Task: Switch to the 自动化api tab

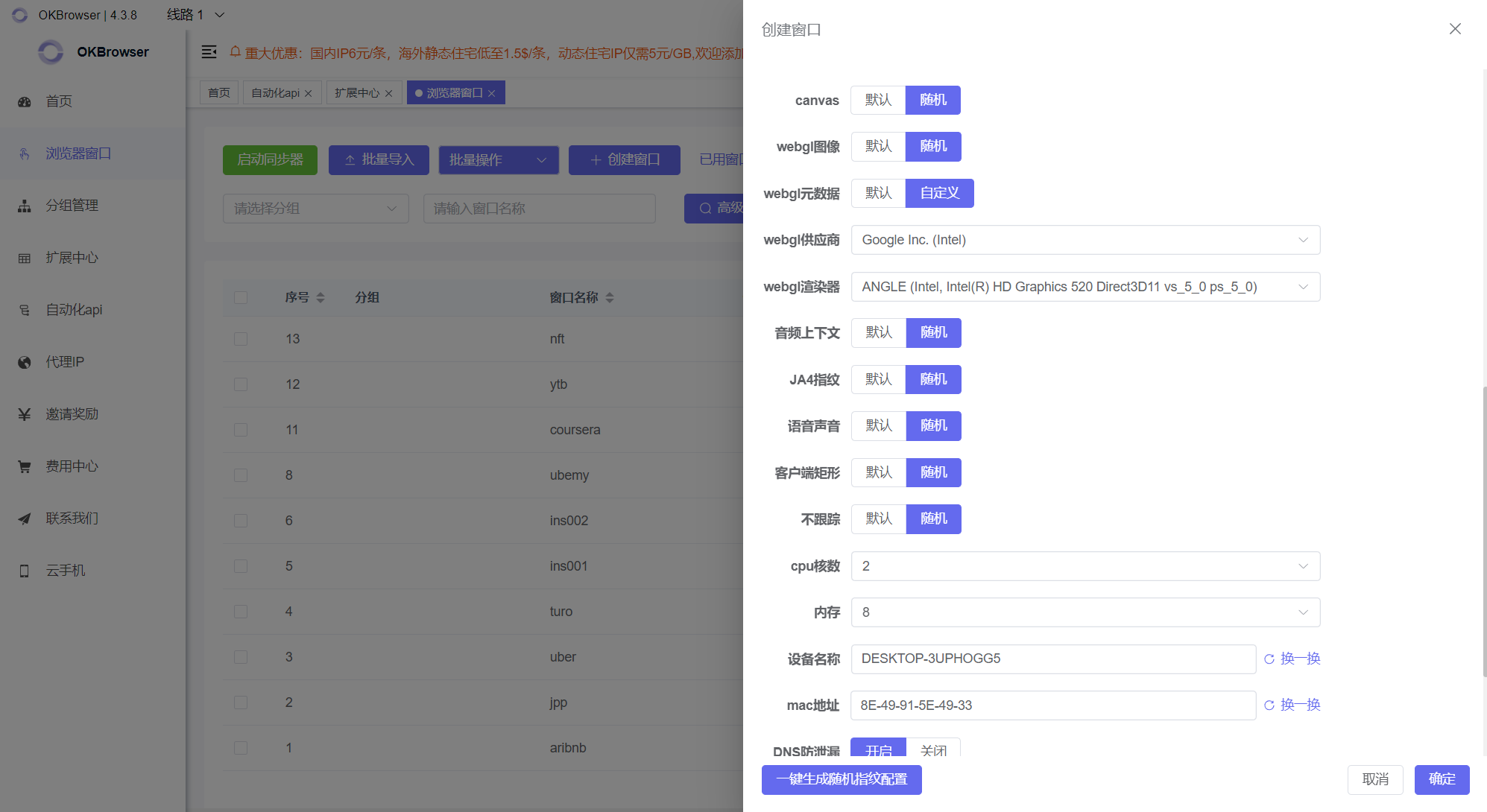Action: click(x=275, y=93)
